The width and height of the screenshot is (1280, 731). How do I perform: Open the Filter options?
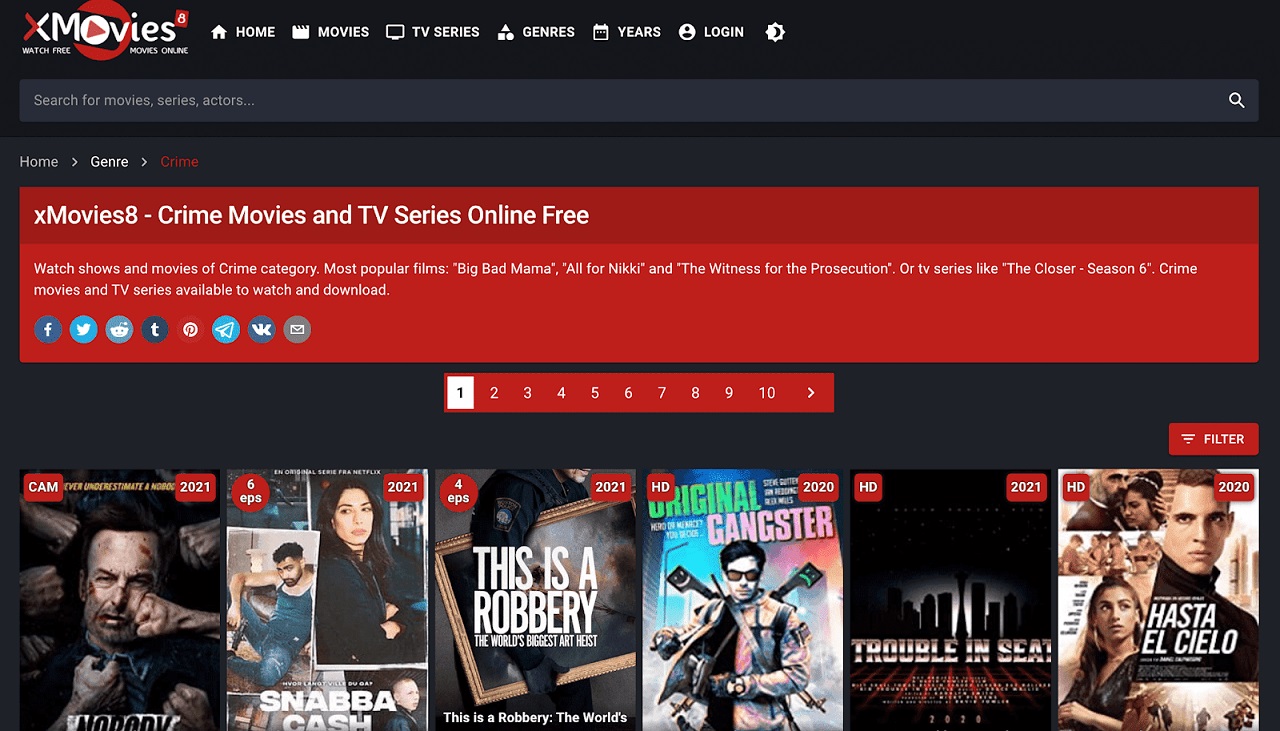[1213, 439]
